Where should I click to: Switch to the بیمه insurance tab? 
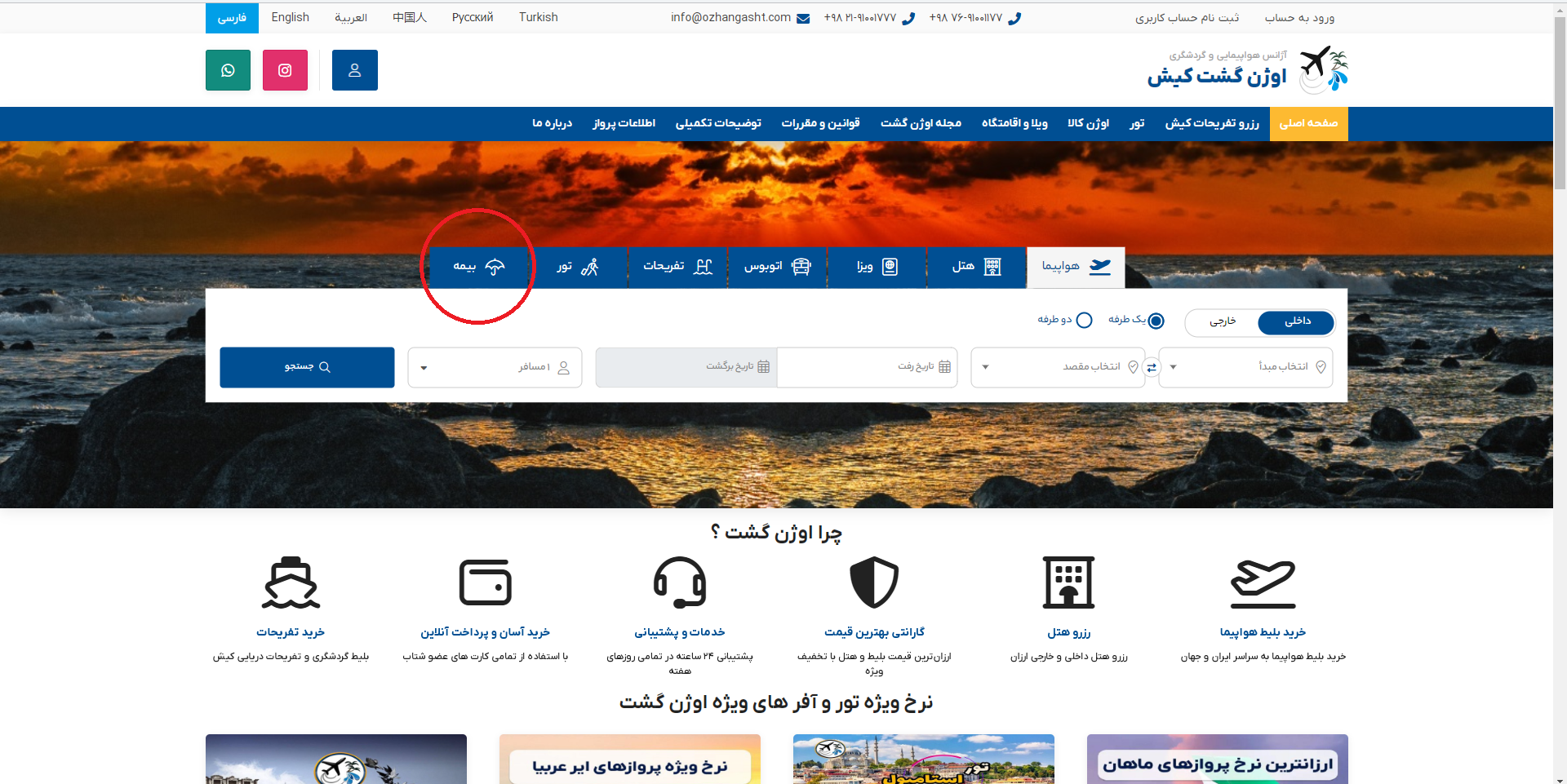(x=479, y=267)
